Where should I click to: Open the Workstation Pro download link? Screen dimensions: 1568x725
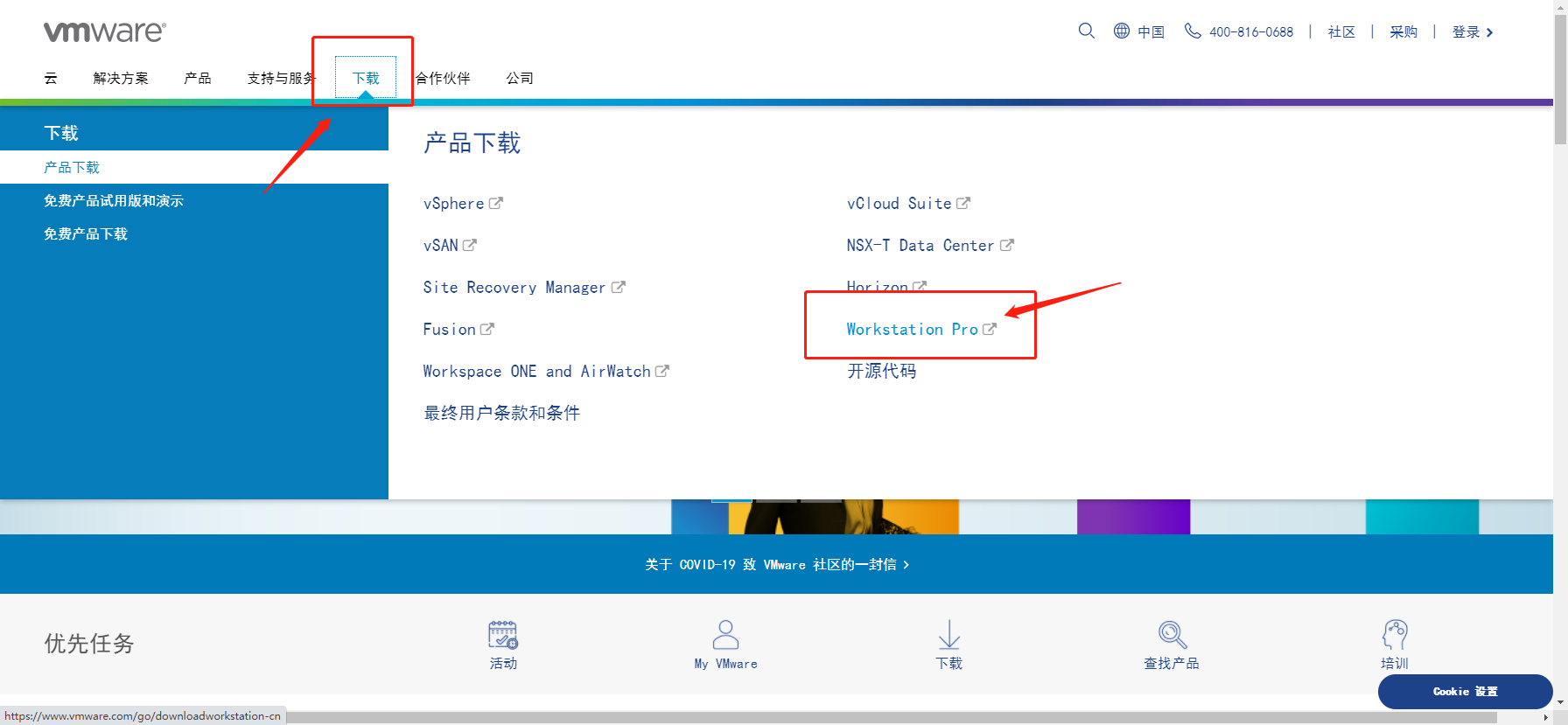pos(913,329)
